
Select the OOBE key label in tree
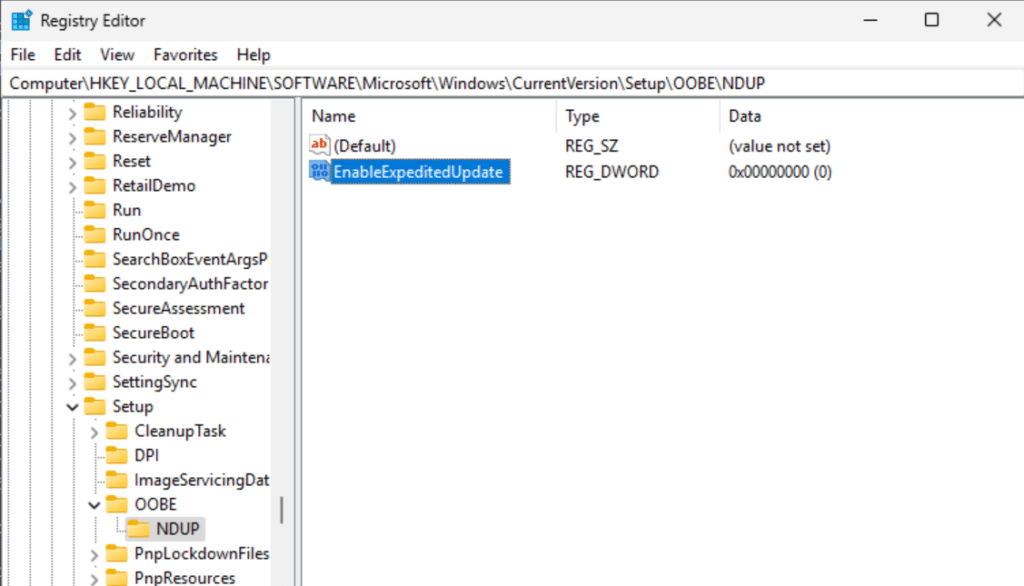click(155, 504)
